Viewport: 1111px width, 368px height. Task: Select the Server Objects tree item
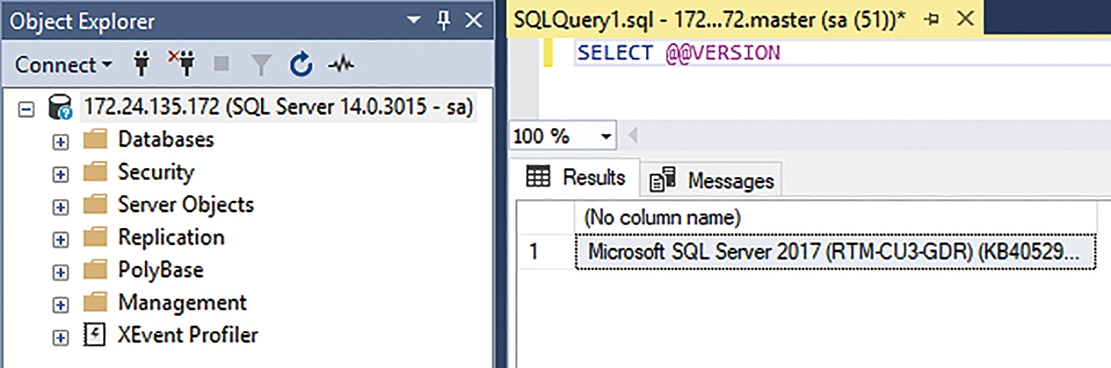(186, 205)
